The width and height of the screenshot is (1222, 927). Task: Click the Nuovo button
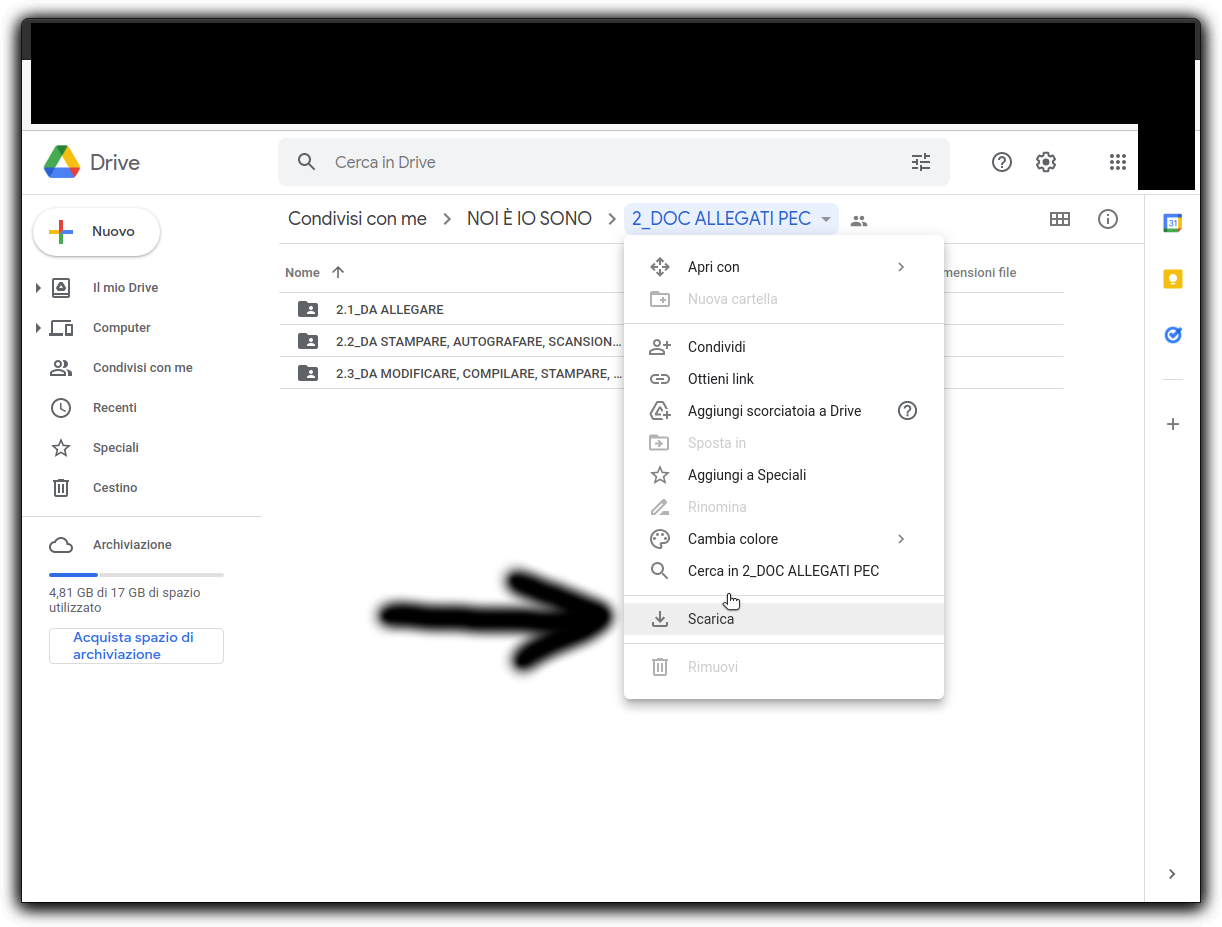coord(97,232)
